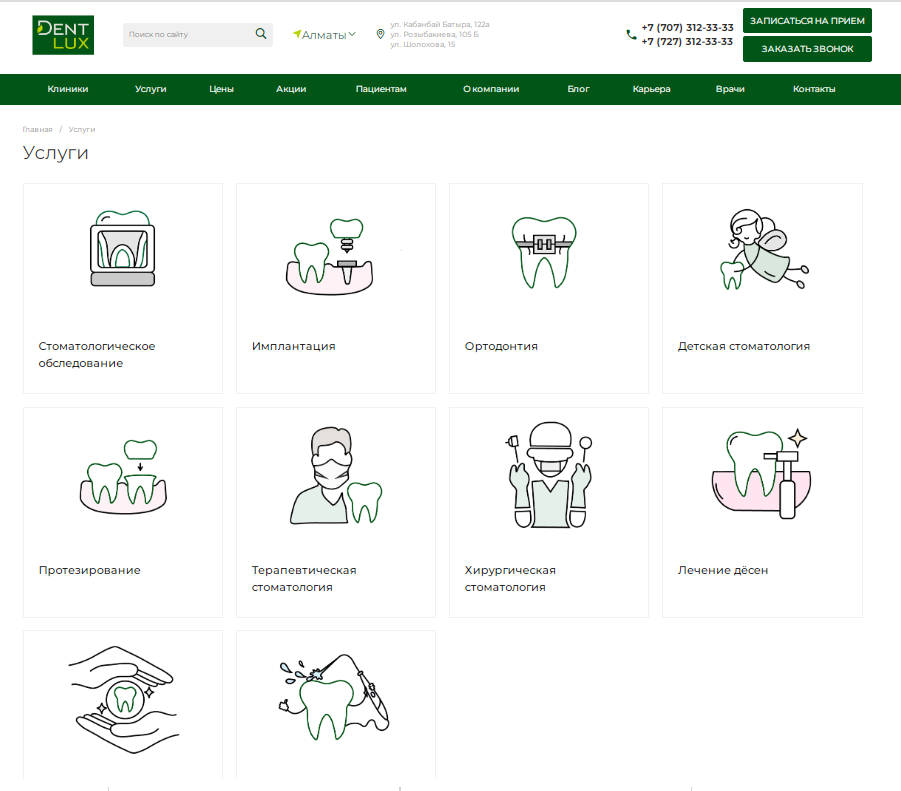The image size is (901, 791).
Task: Click the ул. Кабанбай Батыра, 122а address
Action: pyautogui.click(x=440, y=24)
